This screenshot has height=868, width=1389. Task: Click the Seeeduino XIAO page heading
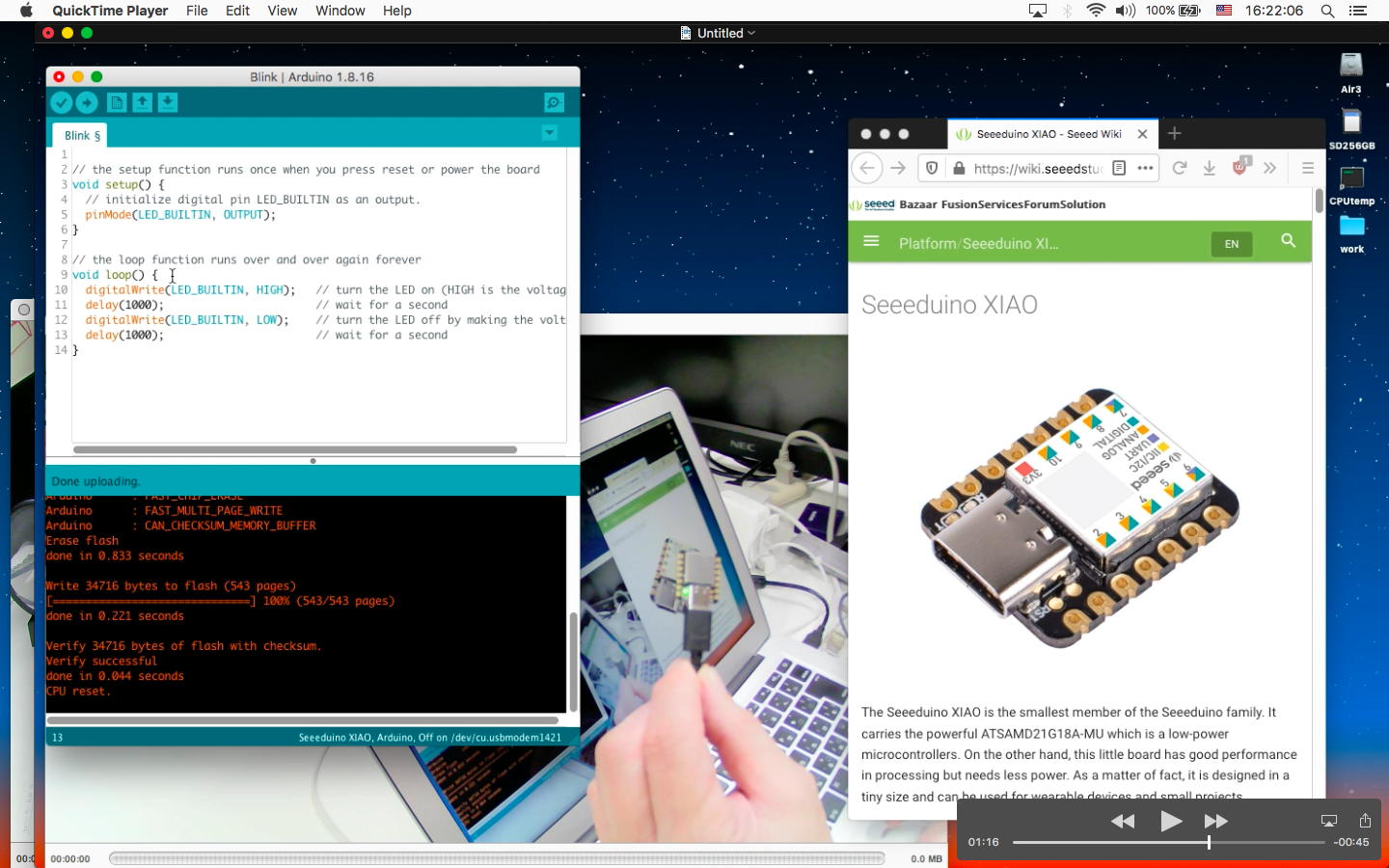(x=949, y=305)
